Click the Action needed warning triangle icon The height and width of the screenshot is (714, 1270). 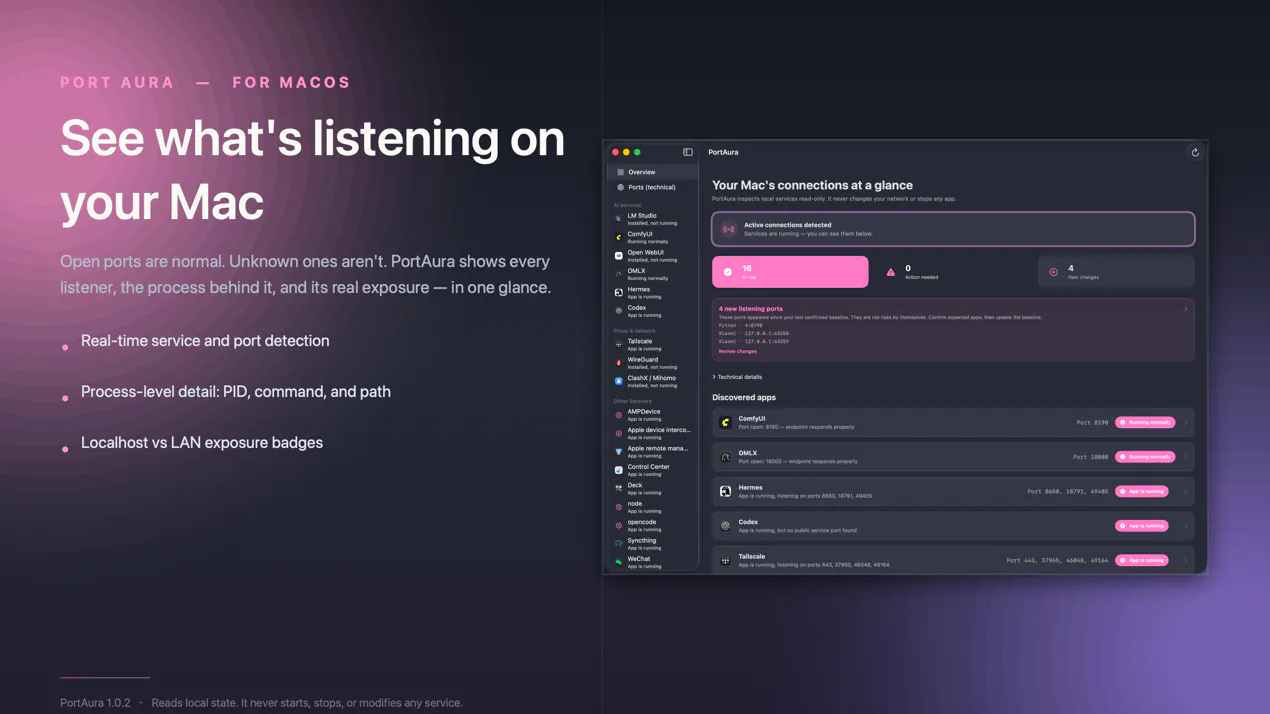click(891, 272)
